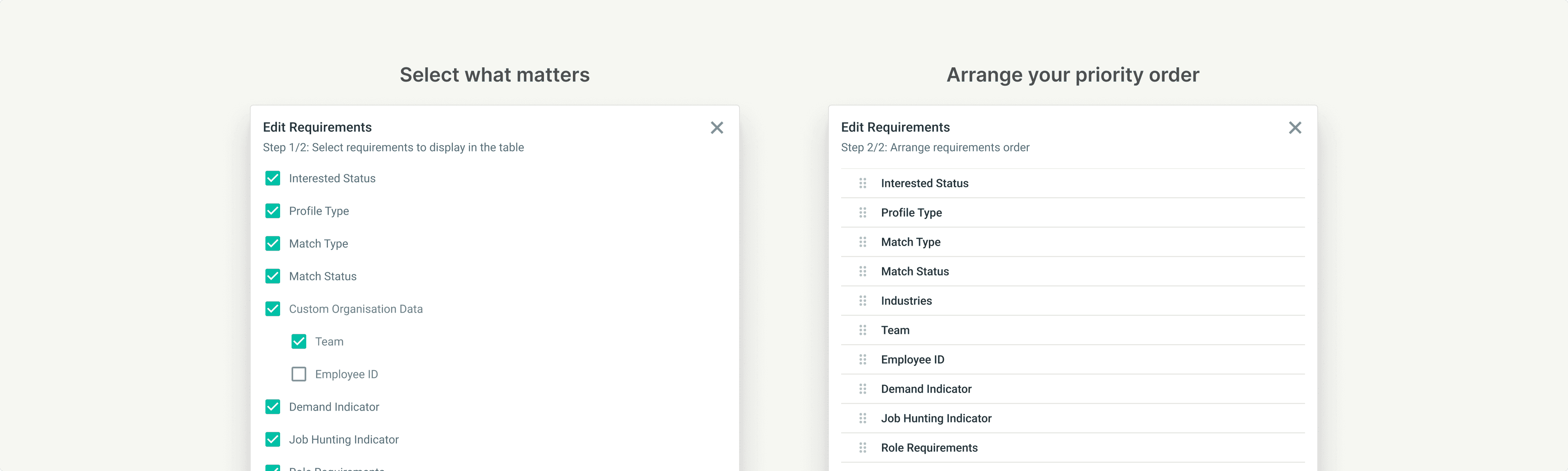Image resolution: width=1568 pixels, height=471 pixels.
Task: Click the Role Requirements drag handle
Action: [862, 448]
